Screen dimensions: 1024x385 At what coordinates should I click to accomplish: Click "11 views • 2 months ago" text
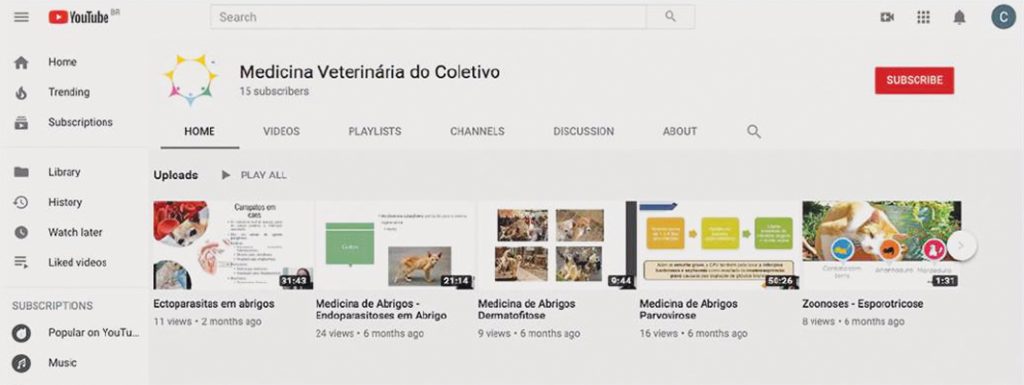(207, 322)
